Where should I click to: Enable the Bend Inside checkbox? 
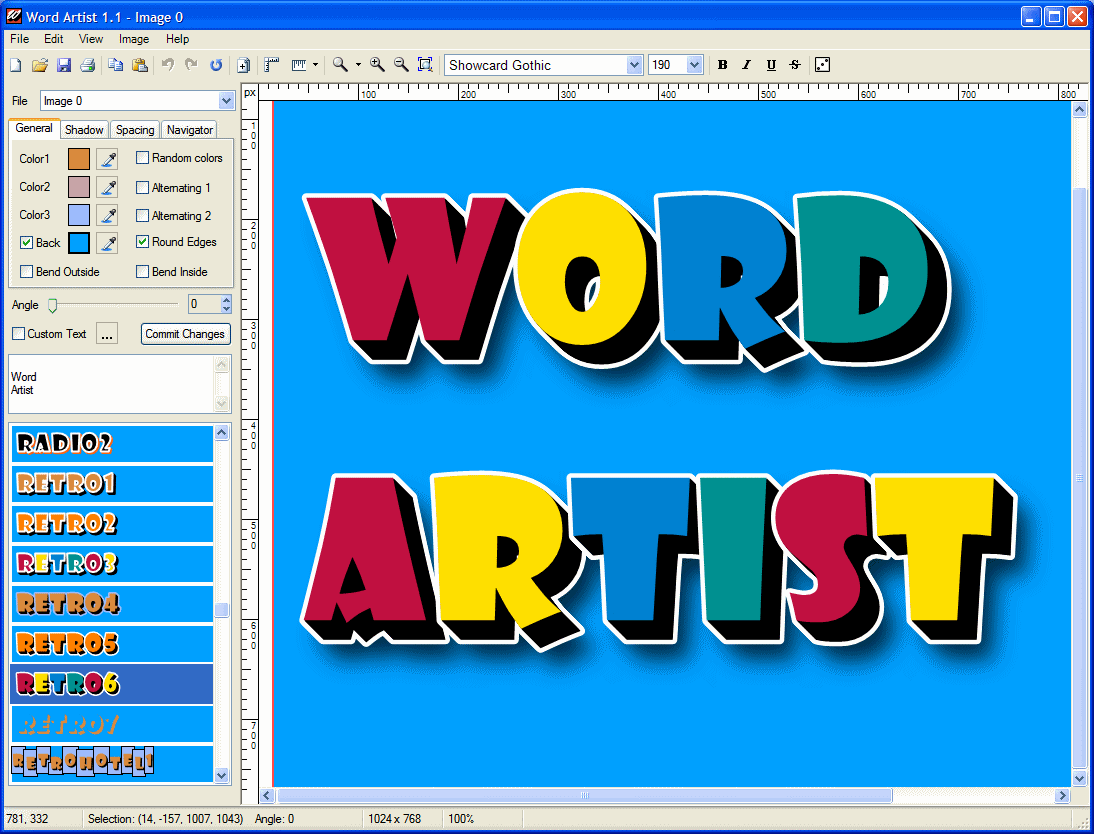[x=142, y=271]
